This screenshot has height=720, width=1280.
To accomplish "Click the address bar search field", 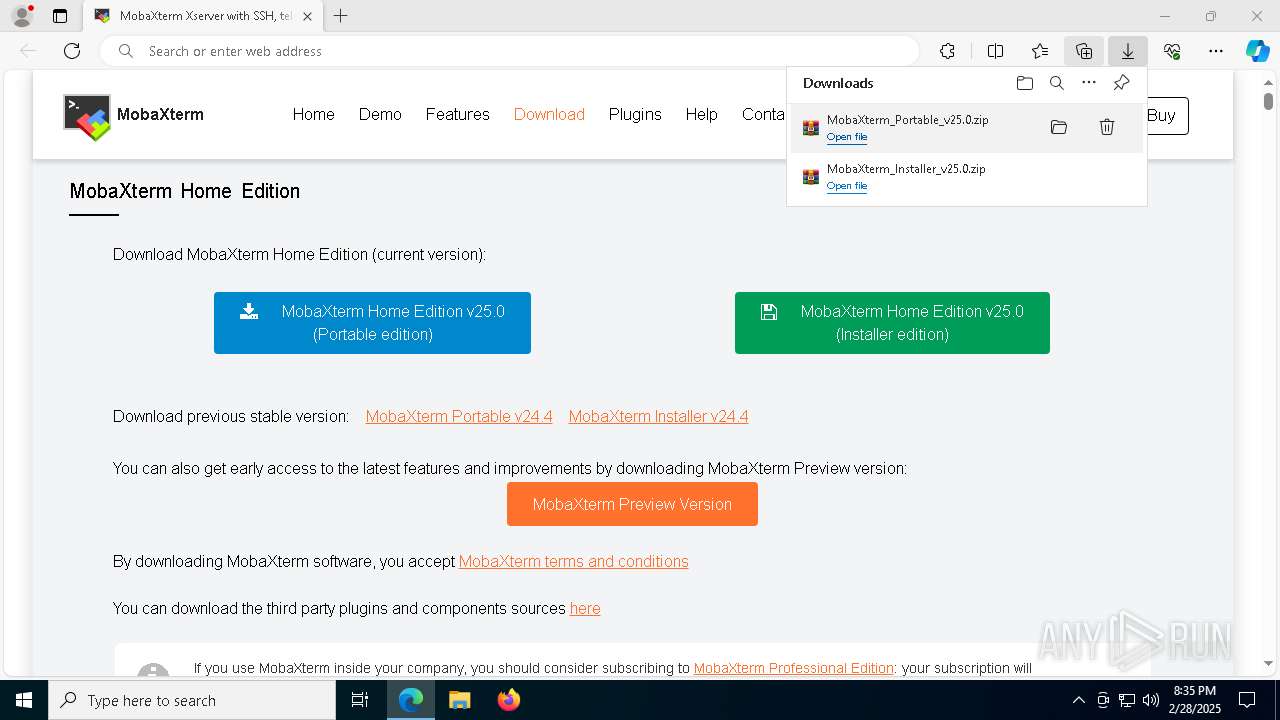I will (x=510, y=51).
